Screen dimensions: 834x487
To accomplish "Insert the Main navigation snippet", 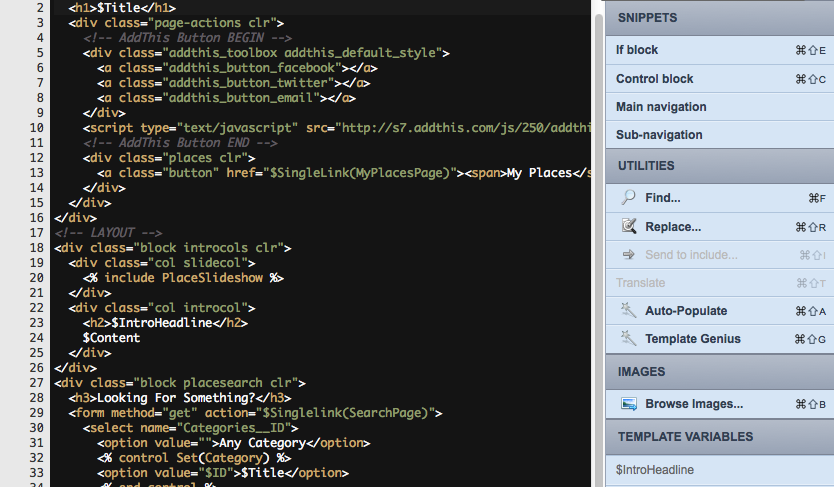I will coord(661,107).
